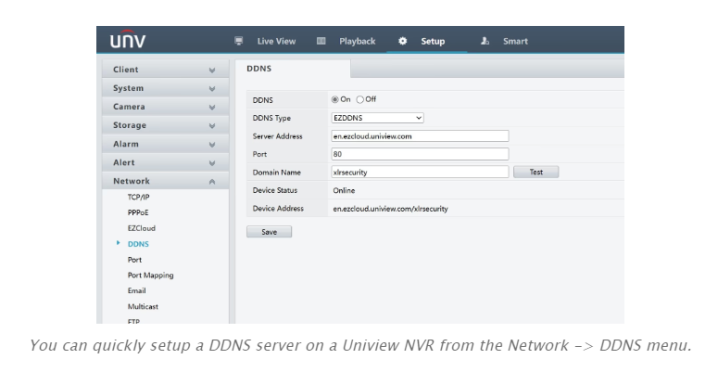Click the Domain Name input field
The width and height of the screenshot is (718, 372).
click(420, 172)
